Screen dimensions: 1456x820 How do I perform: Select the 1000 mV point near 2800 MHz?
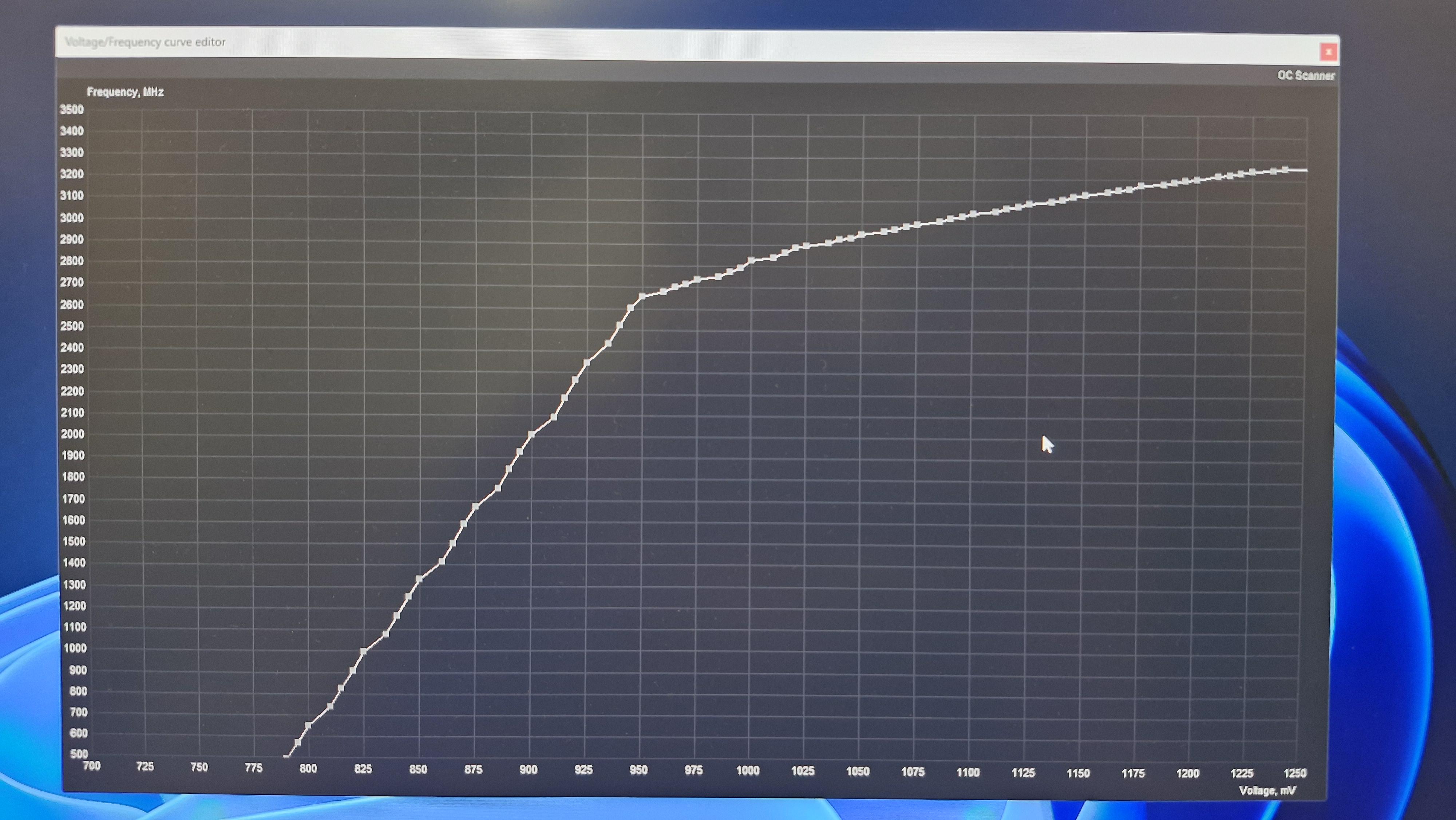752,261
